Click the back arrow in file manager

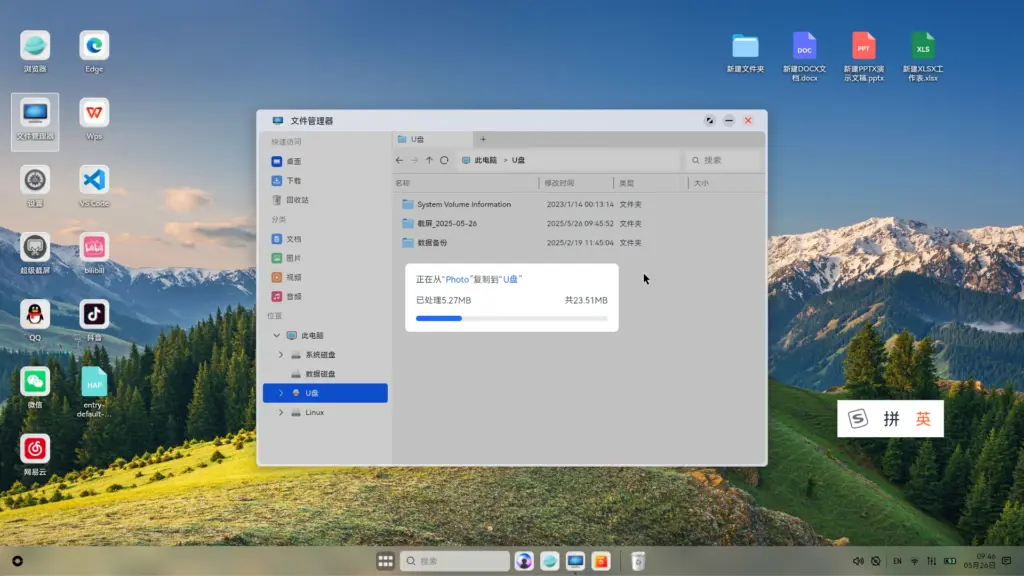pos(400,160)
